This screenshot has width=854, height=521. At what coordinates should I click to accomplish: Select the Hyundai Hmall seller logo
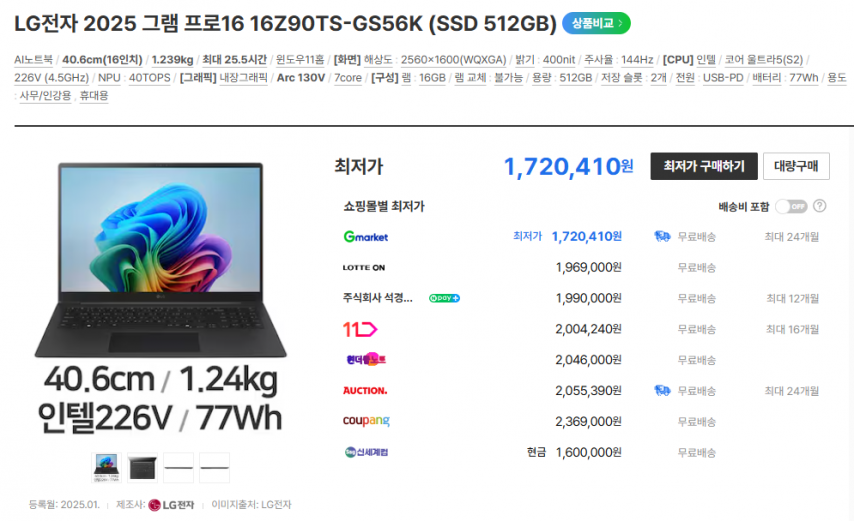tap(364, 360)
